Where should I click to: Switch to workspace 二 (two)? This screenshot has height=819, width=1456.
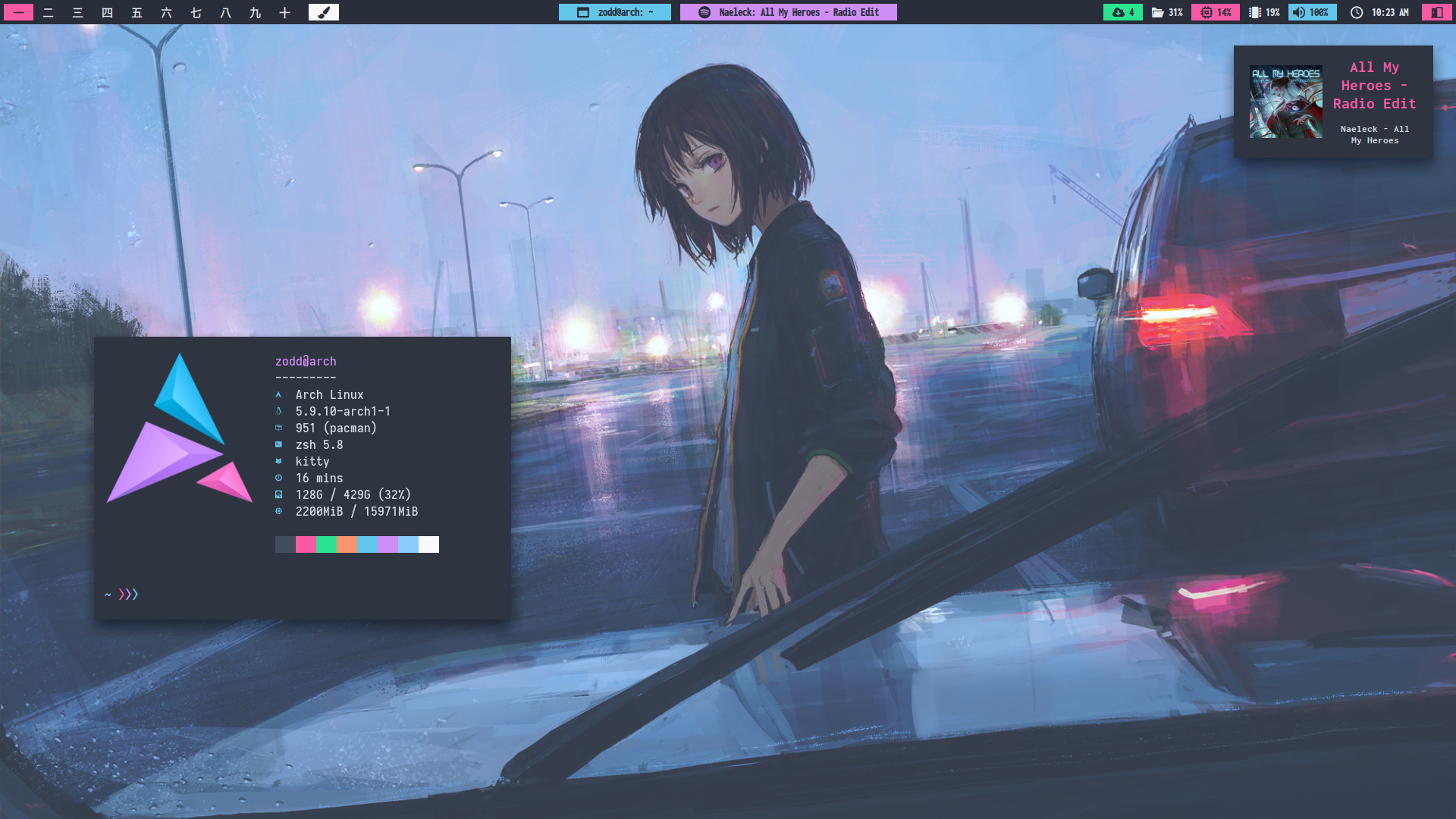(48, 12)
